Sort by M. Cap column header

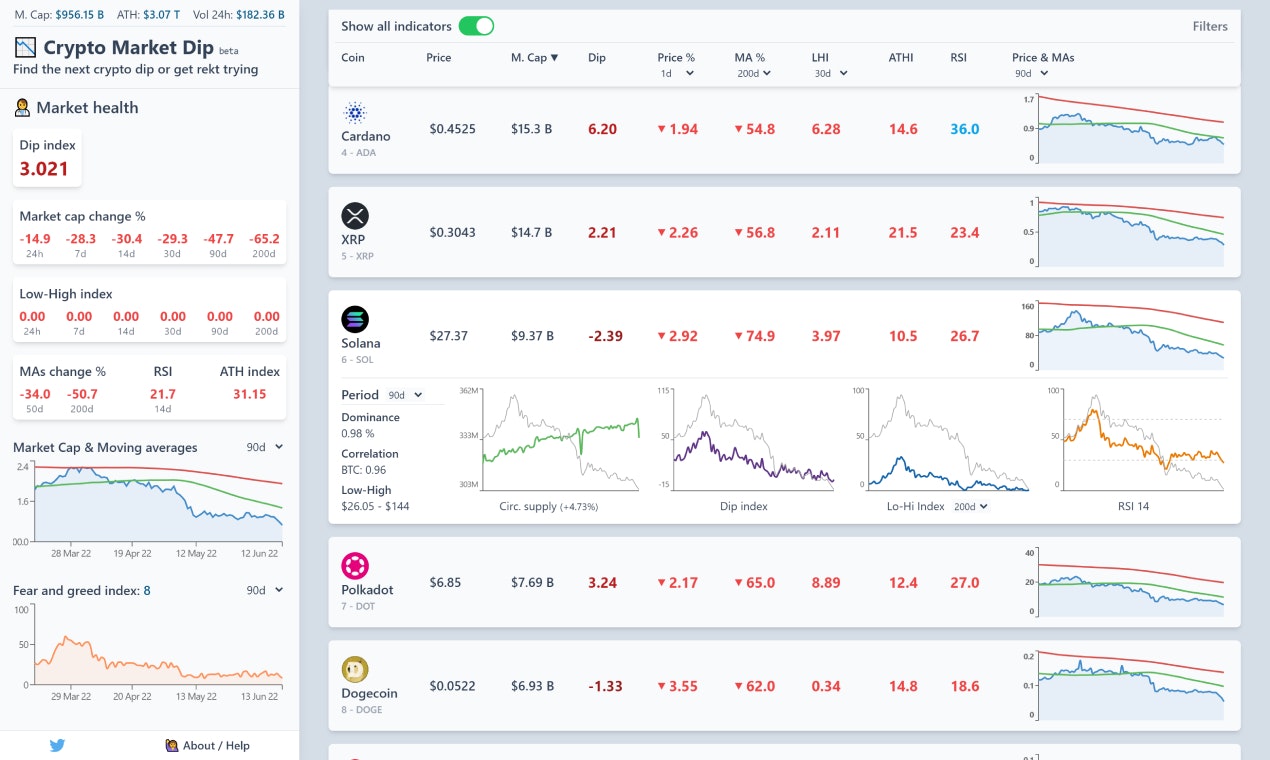[535, 57]
